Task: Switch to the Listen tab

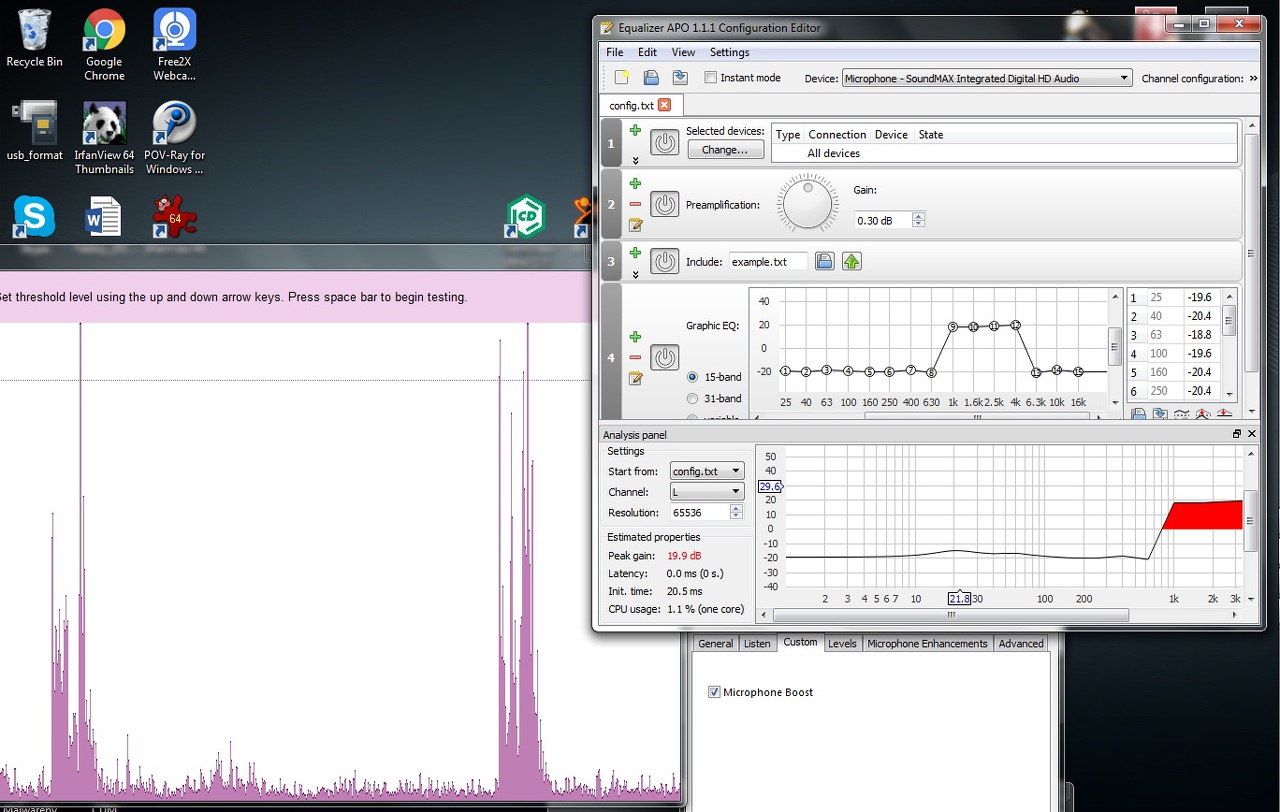Action: pyautogui.click(x=758, y=644)
